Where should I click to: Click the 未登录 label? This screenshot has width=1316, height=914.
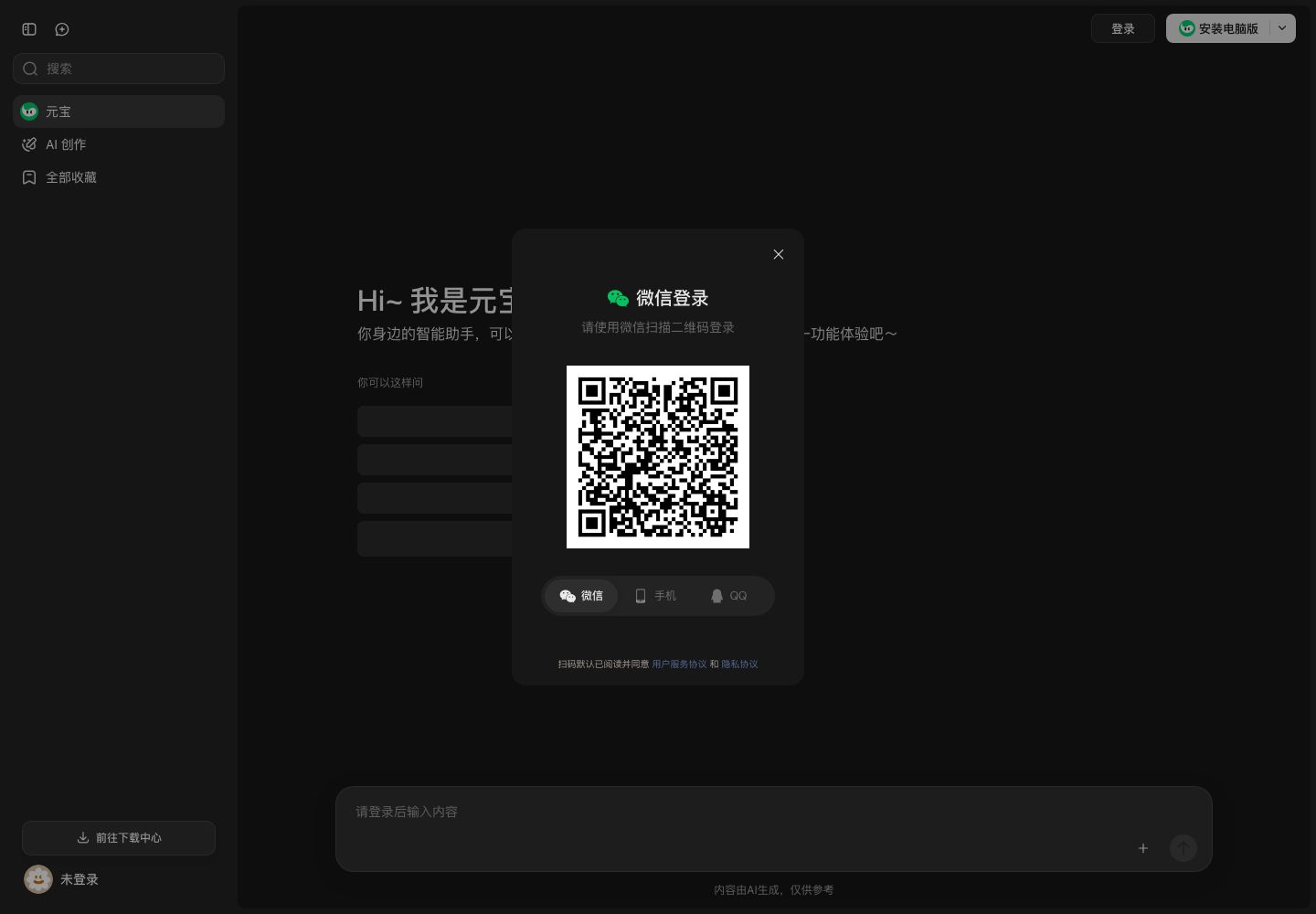(80, 879)
